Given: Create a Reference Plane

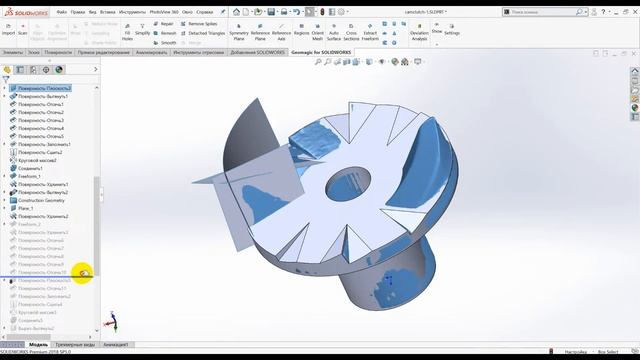Looking at the screenshot, I should pos(260,32).
